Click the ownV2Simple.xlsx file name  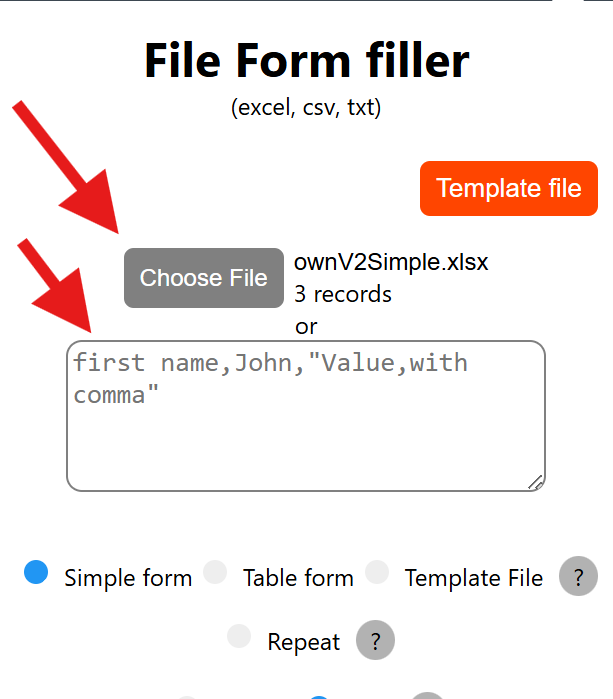(x=391, y=262)
